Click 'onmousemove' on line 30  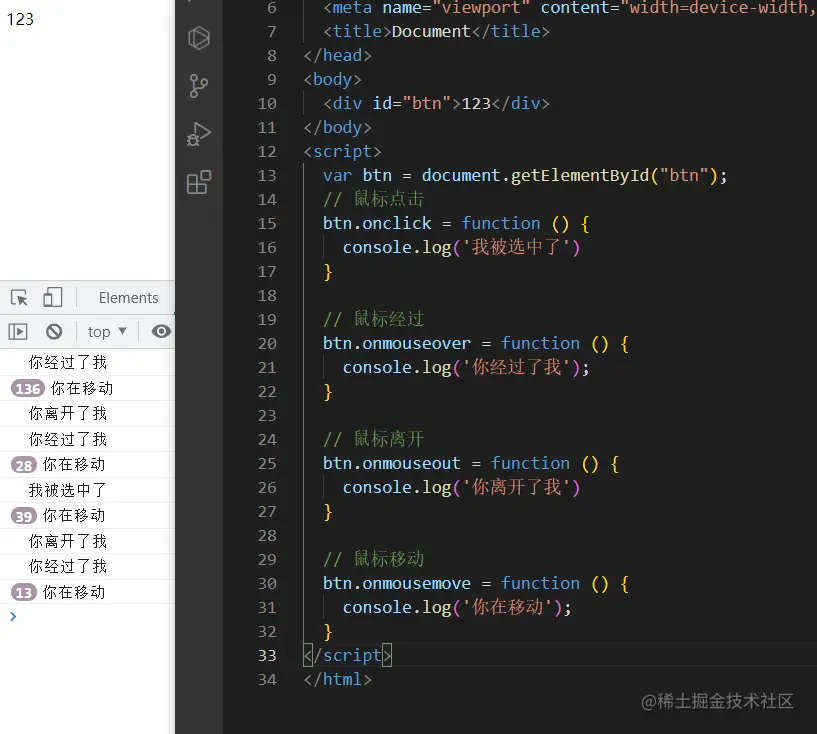[416, 583]
